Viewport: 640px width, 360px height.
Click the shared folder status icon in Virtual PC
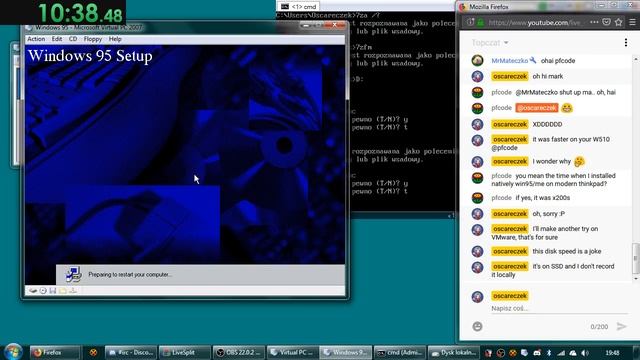pos(63,291)
